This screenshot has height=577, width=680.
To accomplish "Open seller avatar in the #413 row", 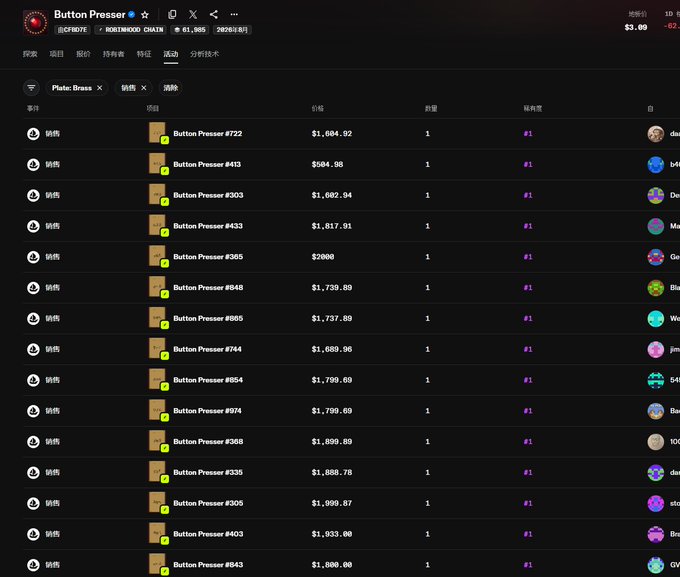I will [656, 164].
